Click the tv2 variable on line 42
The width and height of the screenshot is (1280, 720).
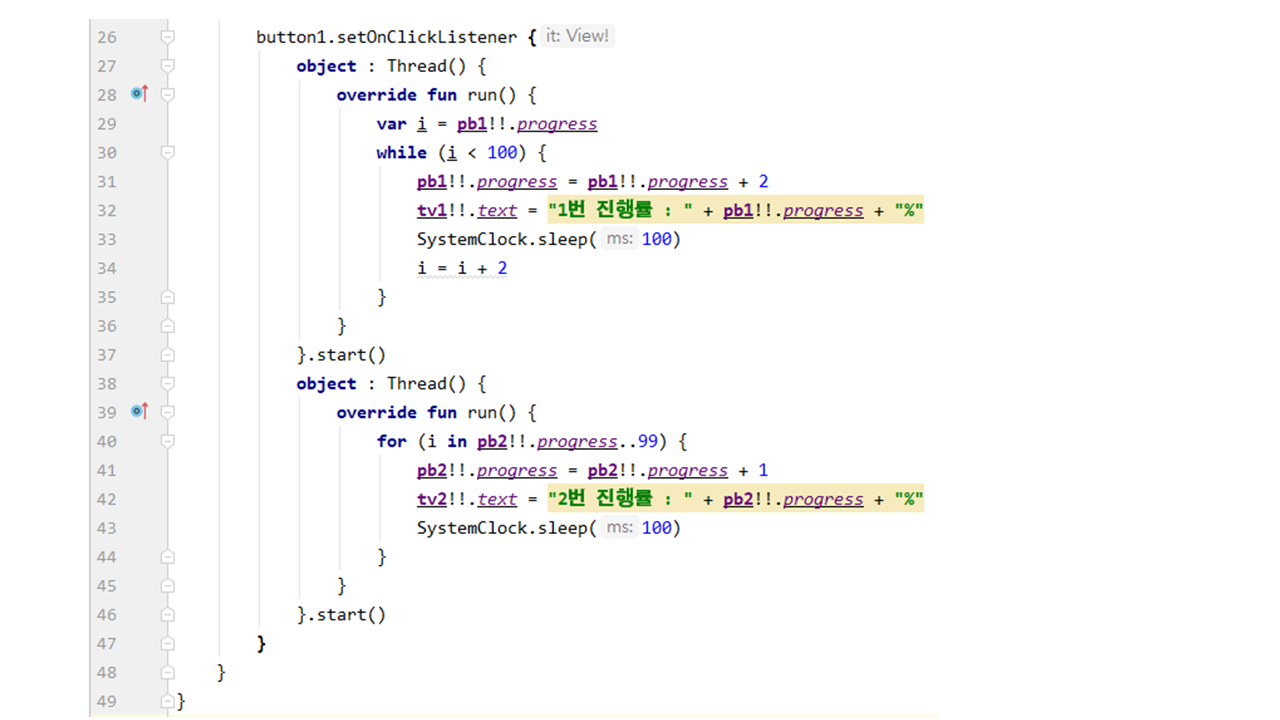432,499
